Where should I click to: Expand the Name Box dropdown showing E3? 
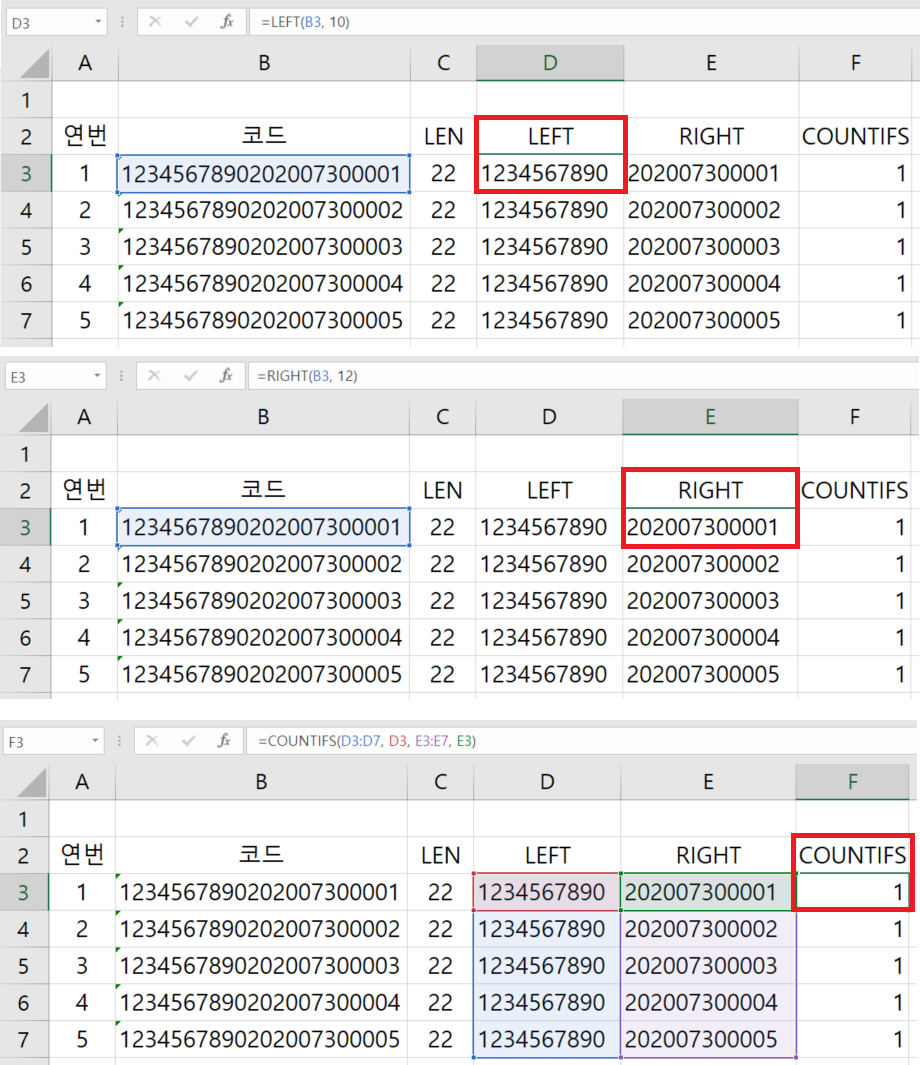click(x=97, y=376)
